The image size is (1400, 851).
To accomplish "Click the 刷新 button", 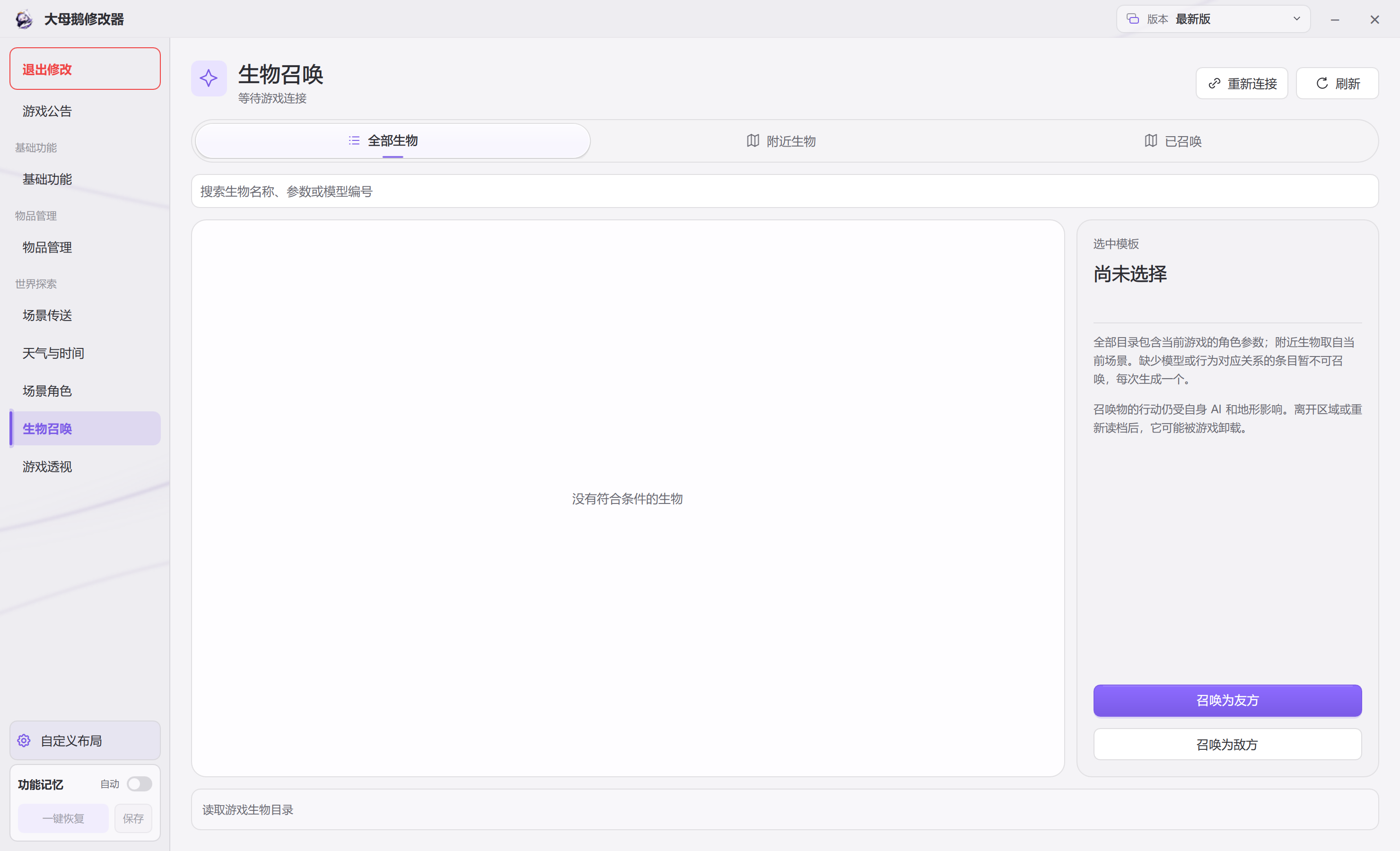I will 1337,84.
